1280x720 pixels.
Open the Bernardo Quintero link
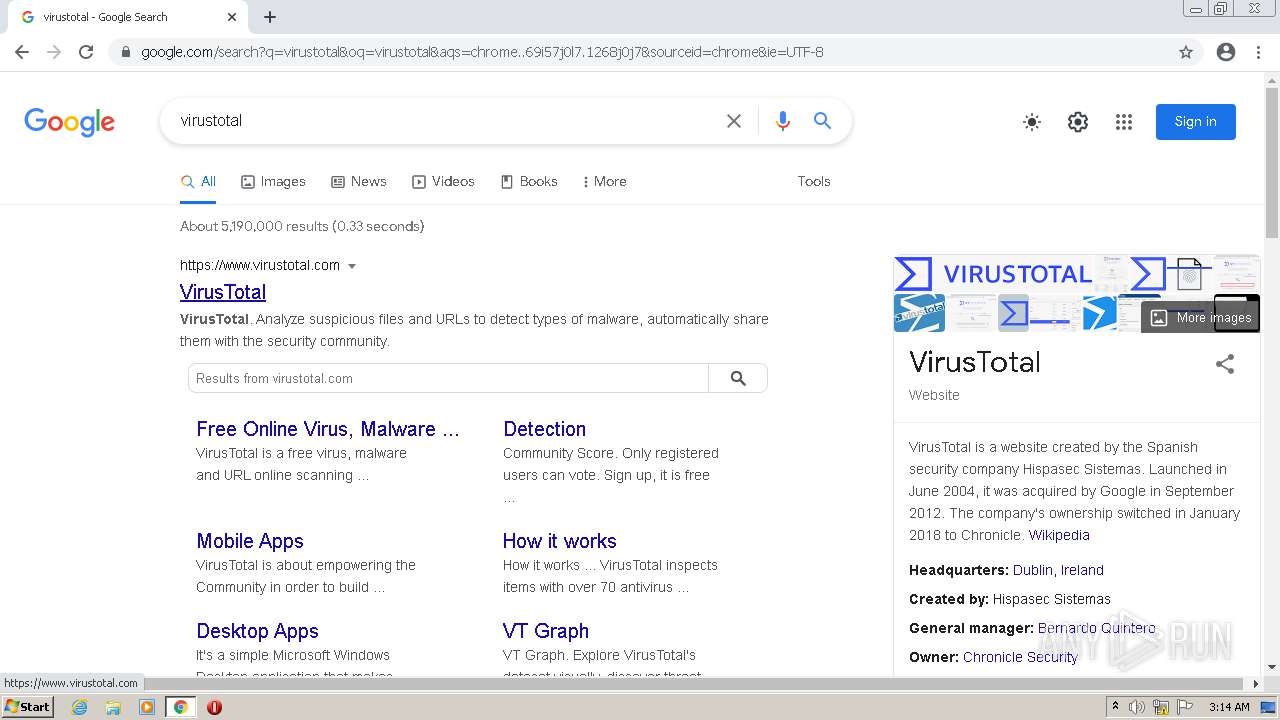point(1096,628)
